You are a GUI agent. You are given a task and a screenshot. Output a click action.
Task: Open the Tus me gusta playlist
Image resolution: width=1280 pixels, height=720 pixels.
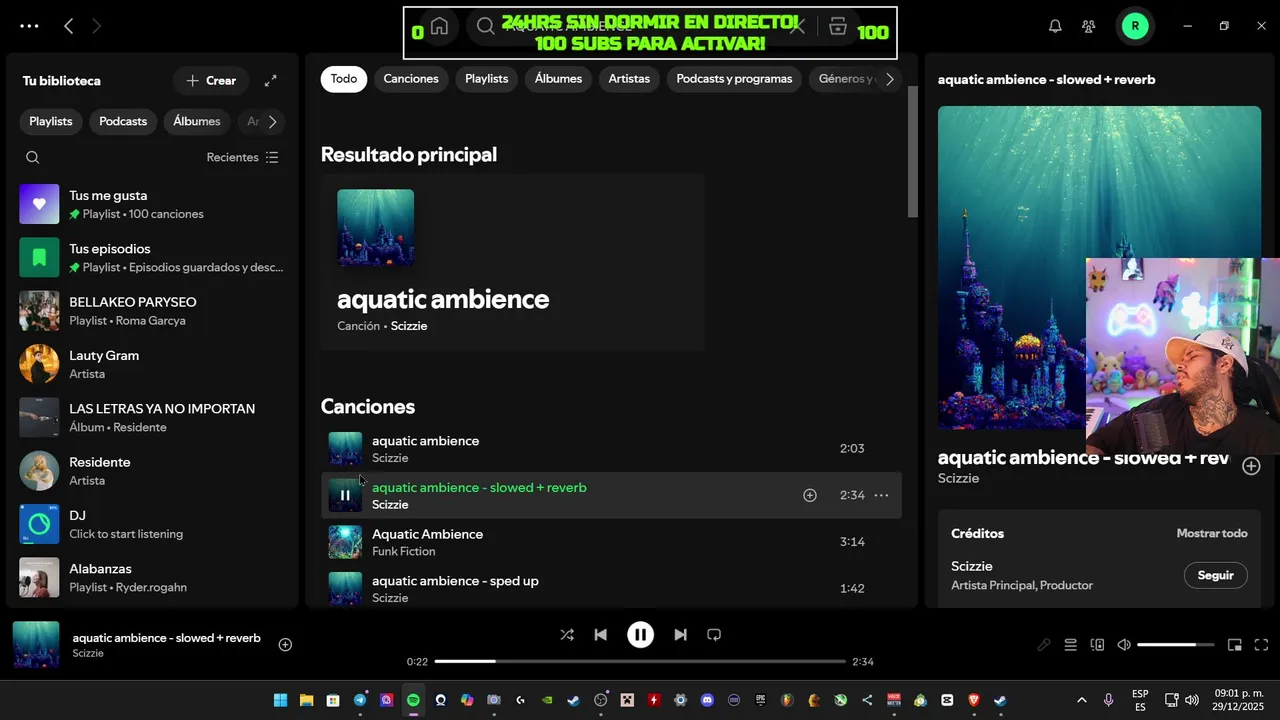tap(152, 204)
